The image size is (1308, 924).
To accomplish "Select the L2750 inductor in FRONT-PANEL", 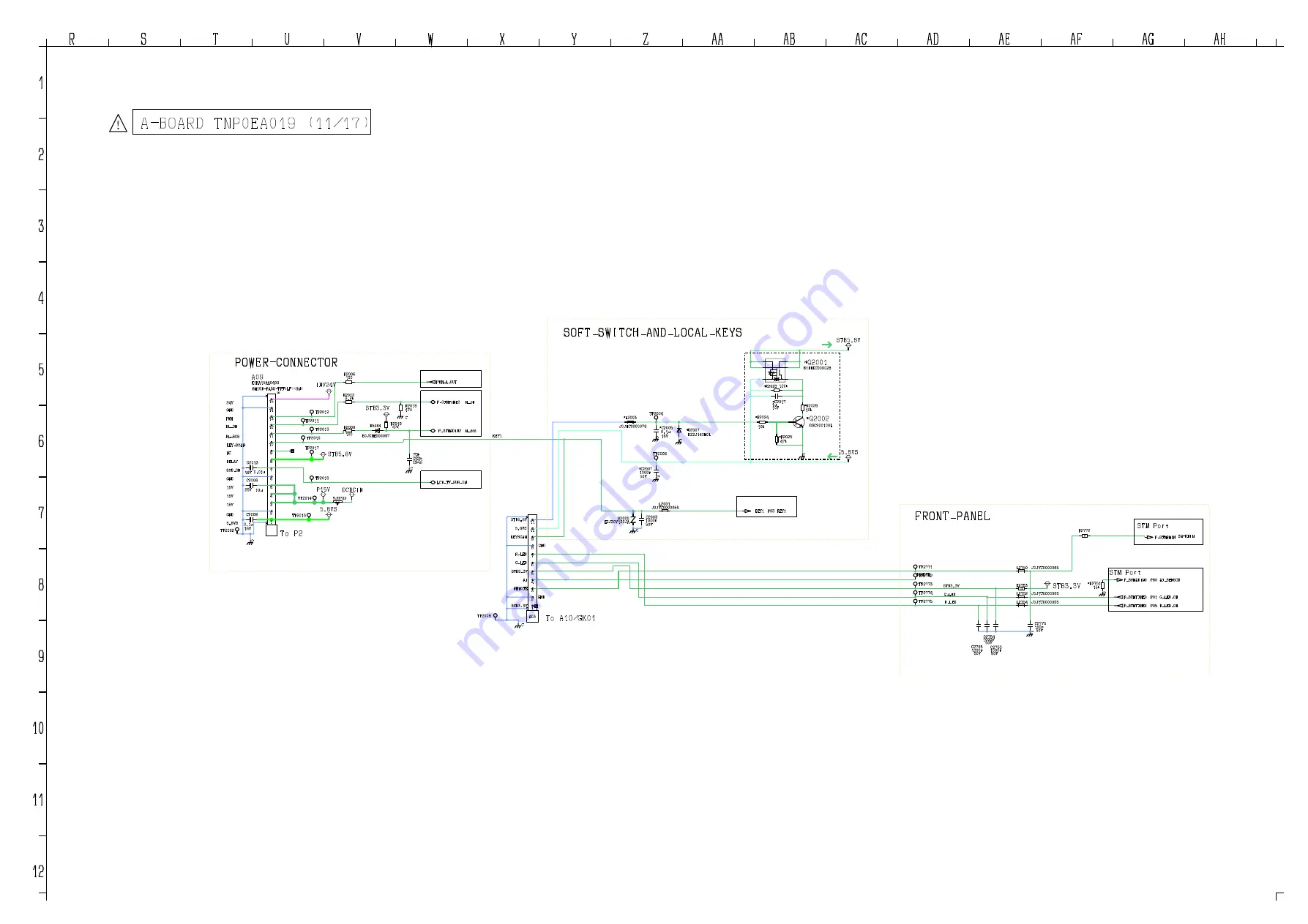I will (1021, 570).
